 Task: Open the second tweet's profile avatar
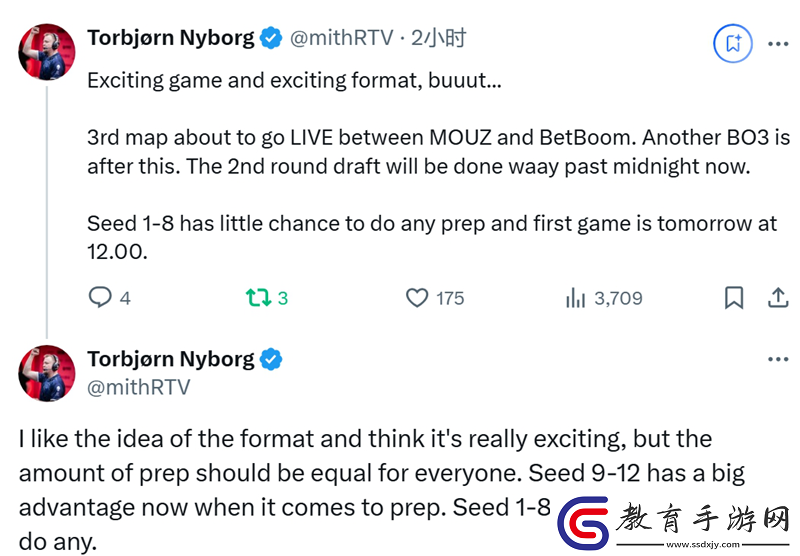click(x=47, y=373)
